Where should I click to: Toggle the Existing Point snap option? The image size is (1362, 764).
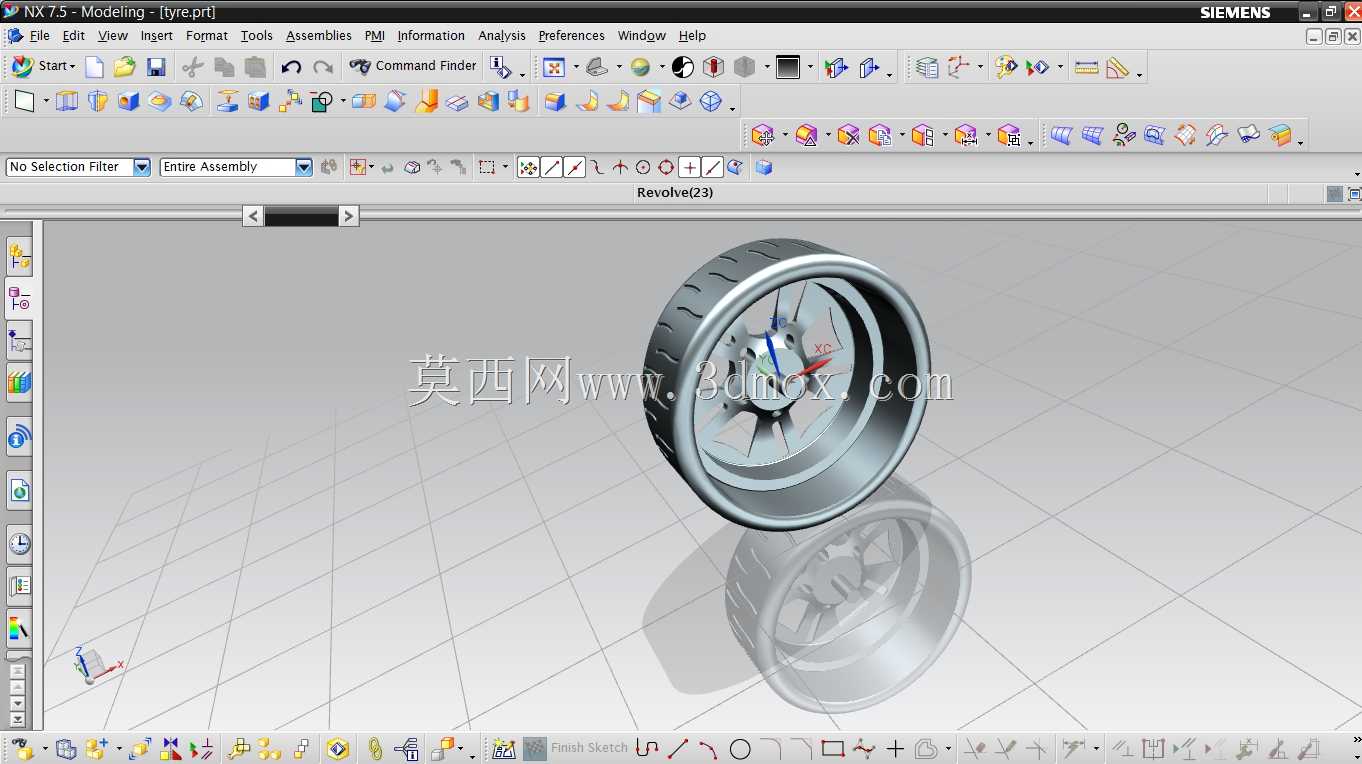[x=689, y=168]
